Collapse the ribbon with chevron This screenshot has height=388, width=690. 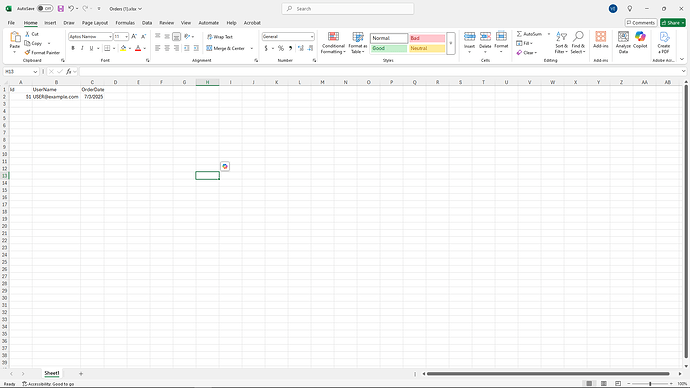pyautogui.click(x=682, y=59)
